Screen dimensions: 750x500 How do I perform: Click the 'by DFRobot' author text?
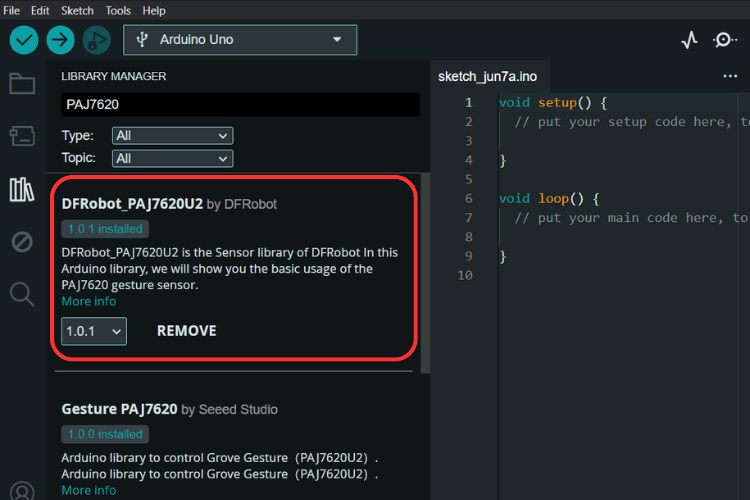coord(242,205)
